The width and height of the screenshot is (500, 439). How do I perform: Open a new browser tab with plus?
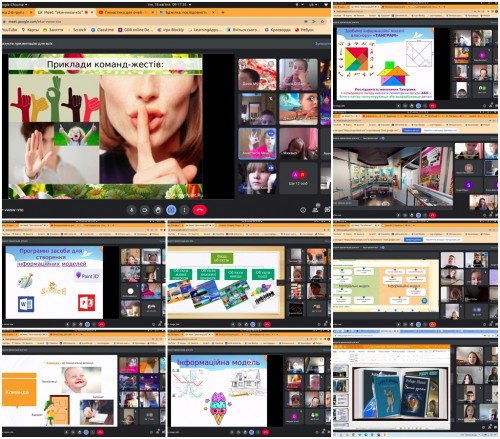point(223,12)
